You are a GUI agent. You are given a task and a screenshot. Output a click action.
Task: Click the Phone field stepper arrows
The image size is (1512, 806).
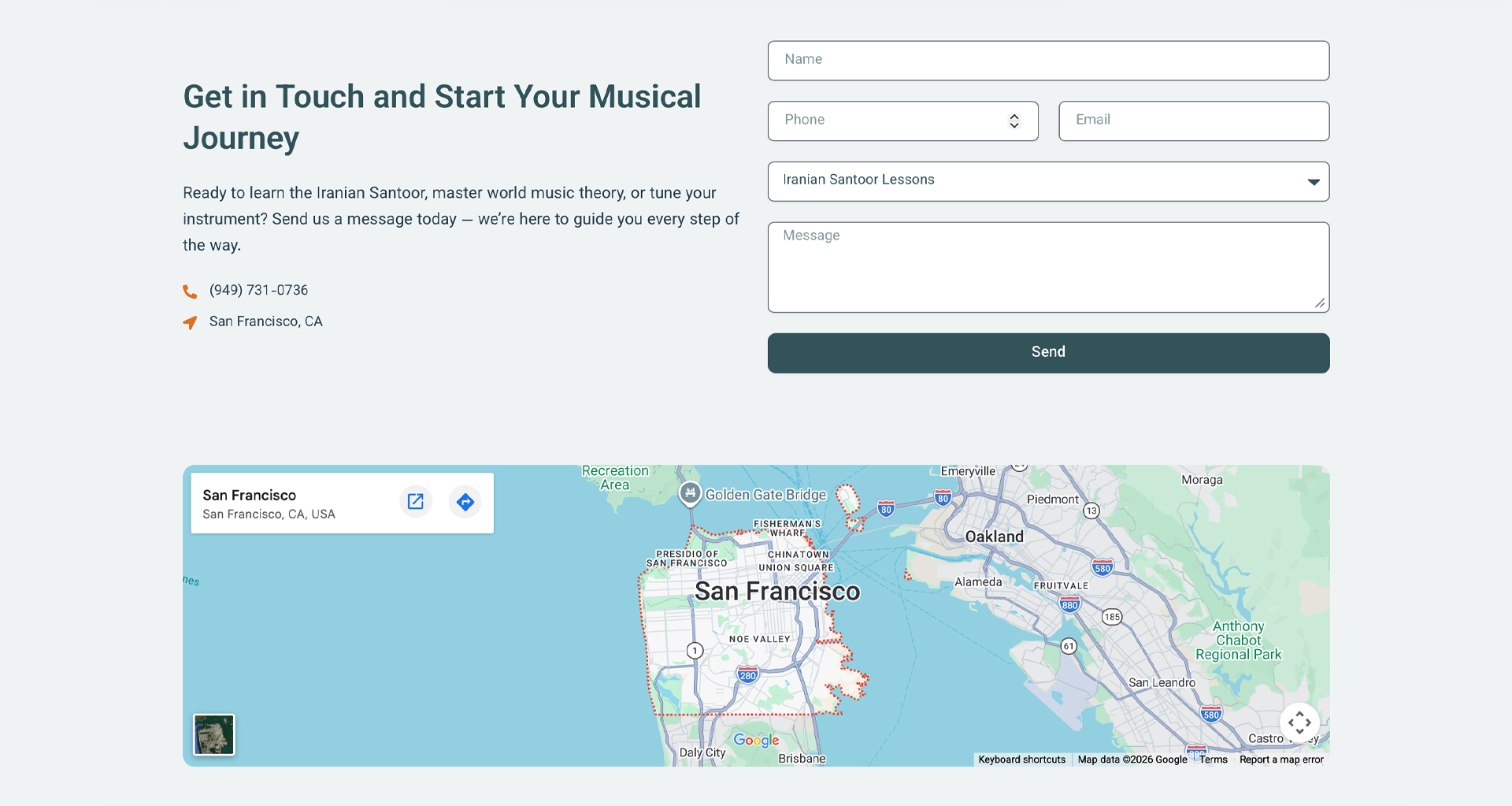coord(1014,121)
